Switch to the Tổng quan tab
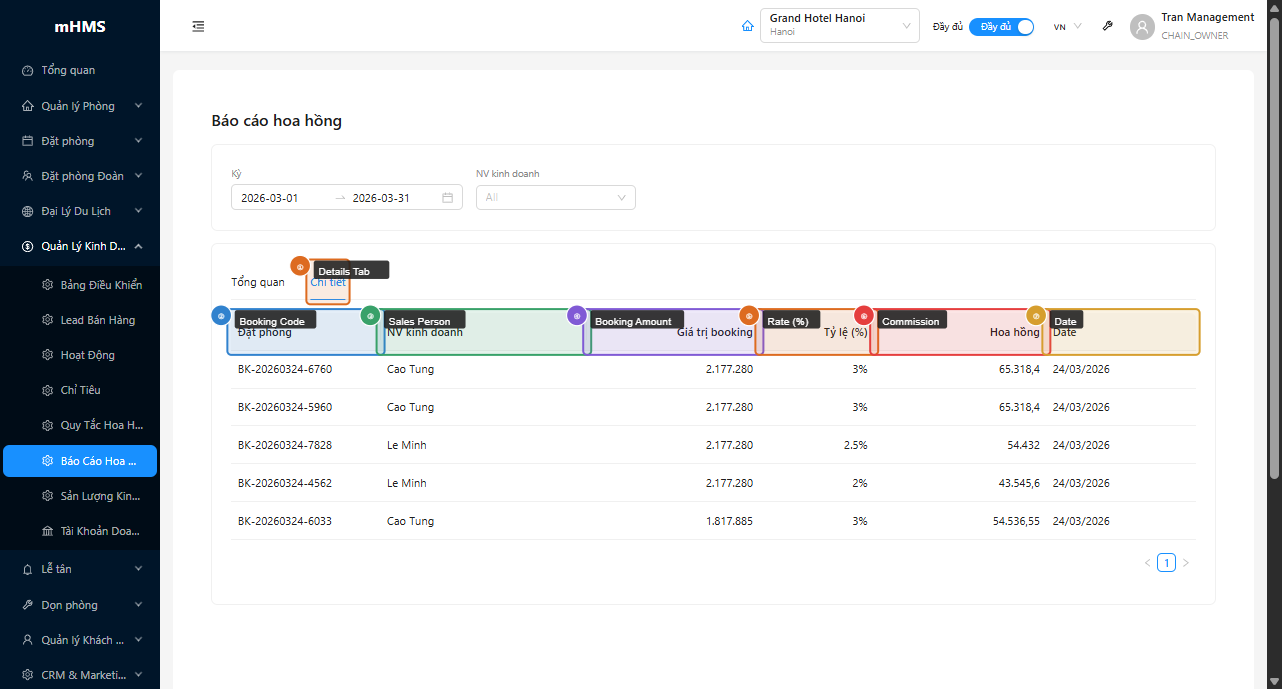 [x=258, y=282]
